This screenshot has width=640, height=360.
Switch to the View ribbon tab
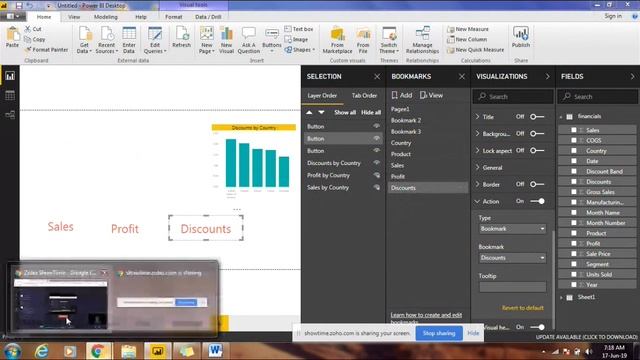[x=74, y=17]
